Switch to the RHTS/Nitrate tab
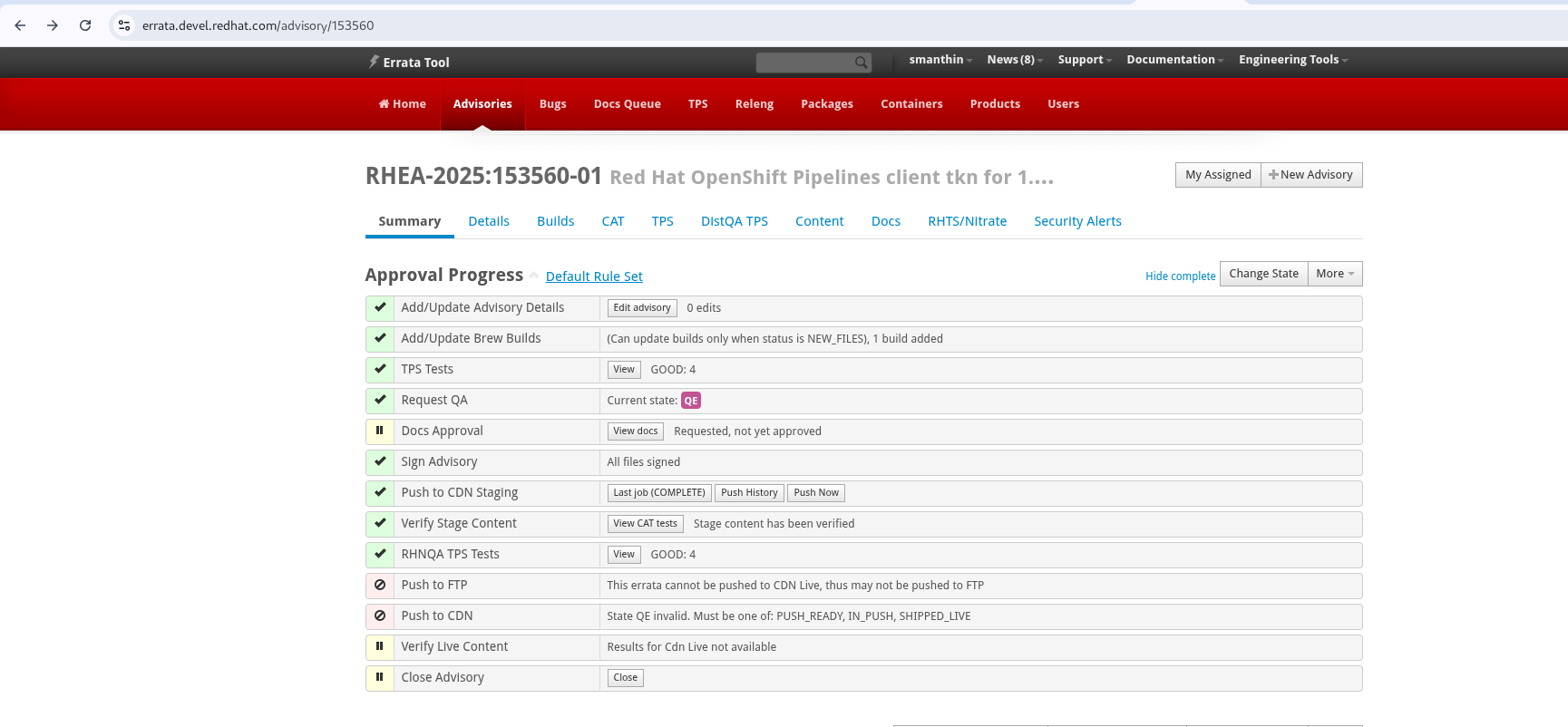The height and width of the screenshot is (727, 1568). pyautogui.click(x=968, y=221)
